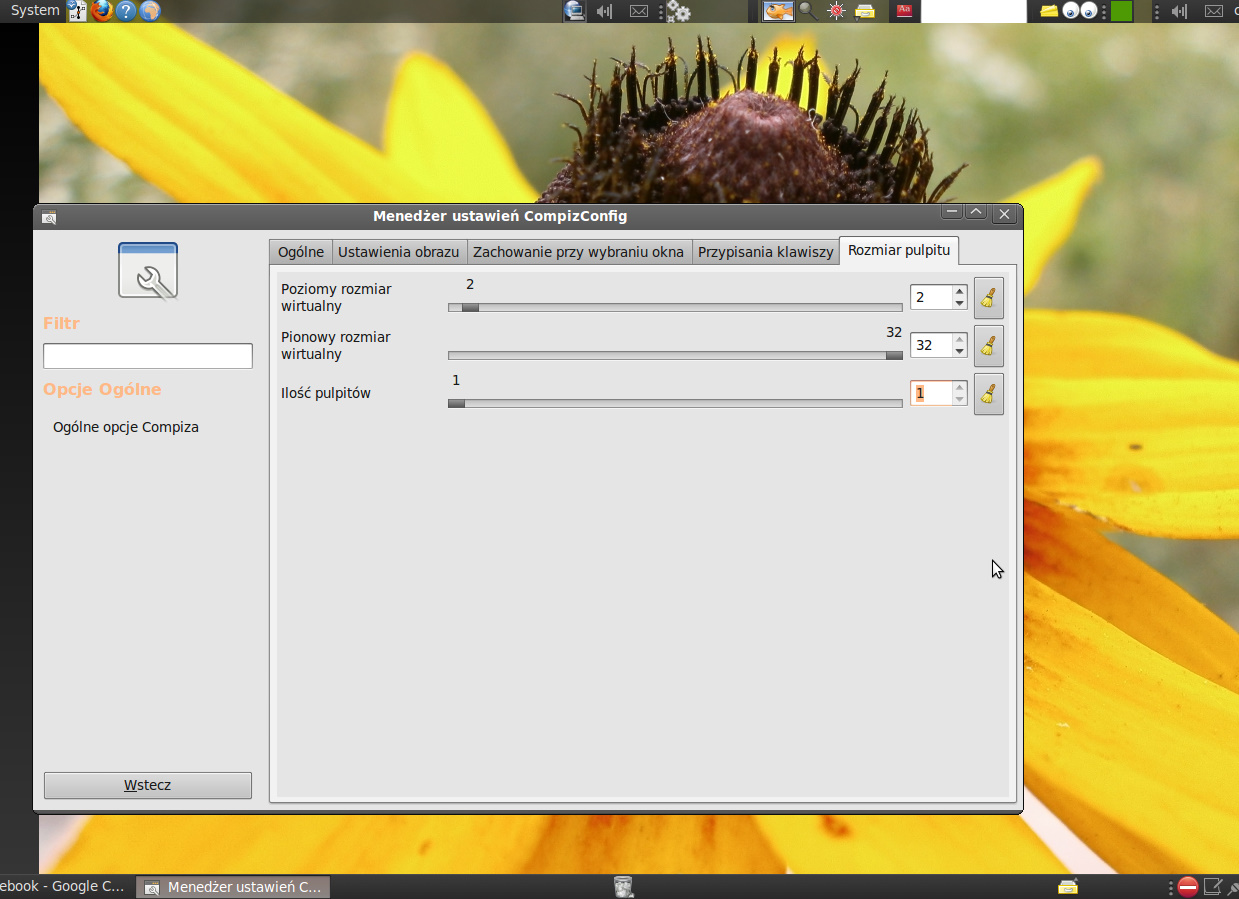Click the notepad pencil icon in the bottom panel
The height and width of the screenshot is (899, 1239).
point(1213,886)
